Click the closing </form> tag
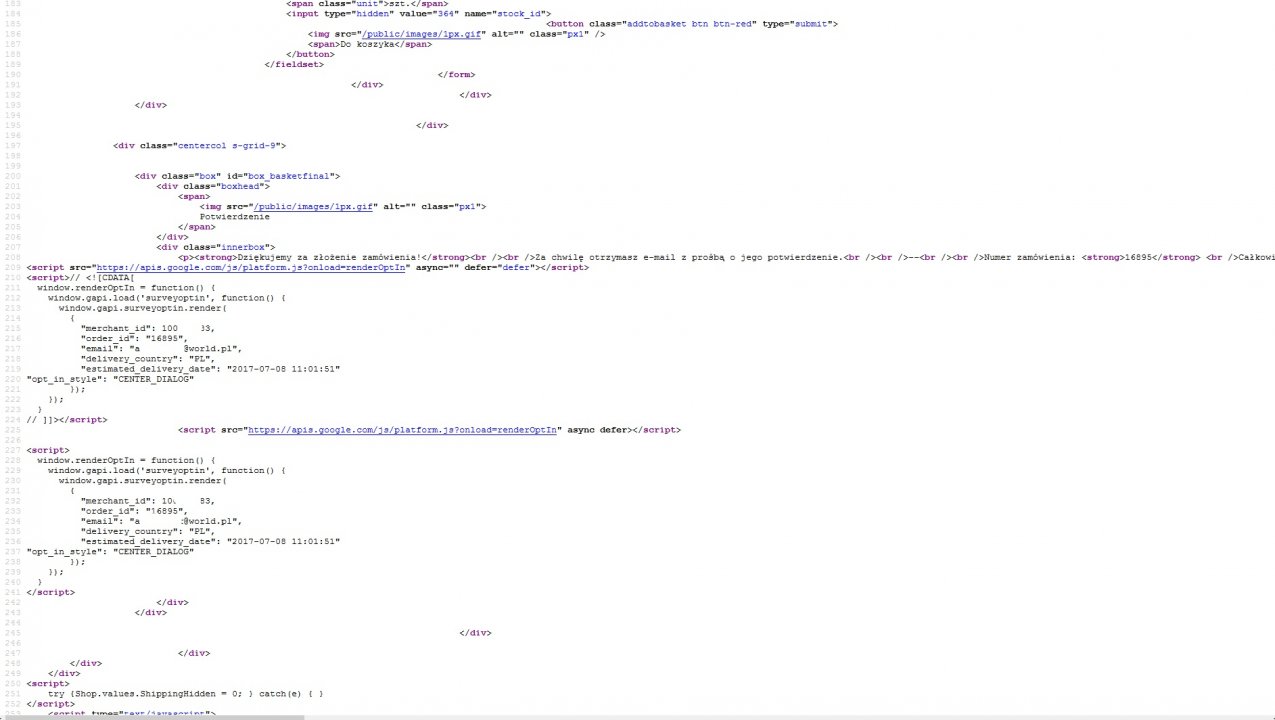The height and width of the screenshot is (720, 1275). tap(456, 75)
